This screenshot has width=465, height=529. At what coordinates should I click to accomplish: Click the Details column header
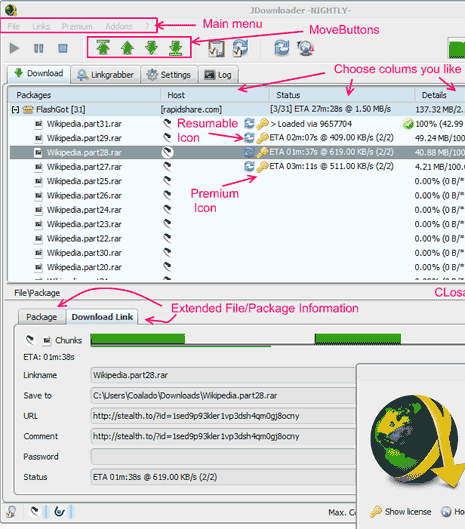click(440, 95)
